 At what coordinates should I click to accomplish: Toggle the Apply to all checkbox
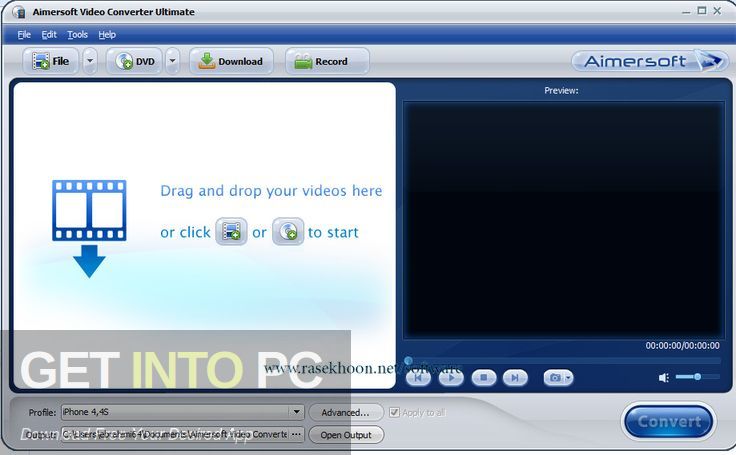point(394,412)
